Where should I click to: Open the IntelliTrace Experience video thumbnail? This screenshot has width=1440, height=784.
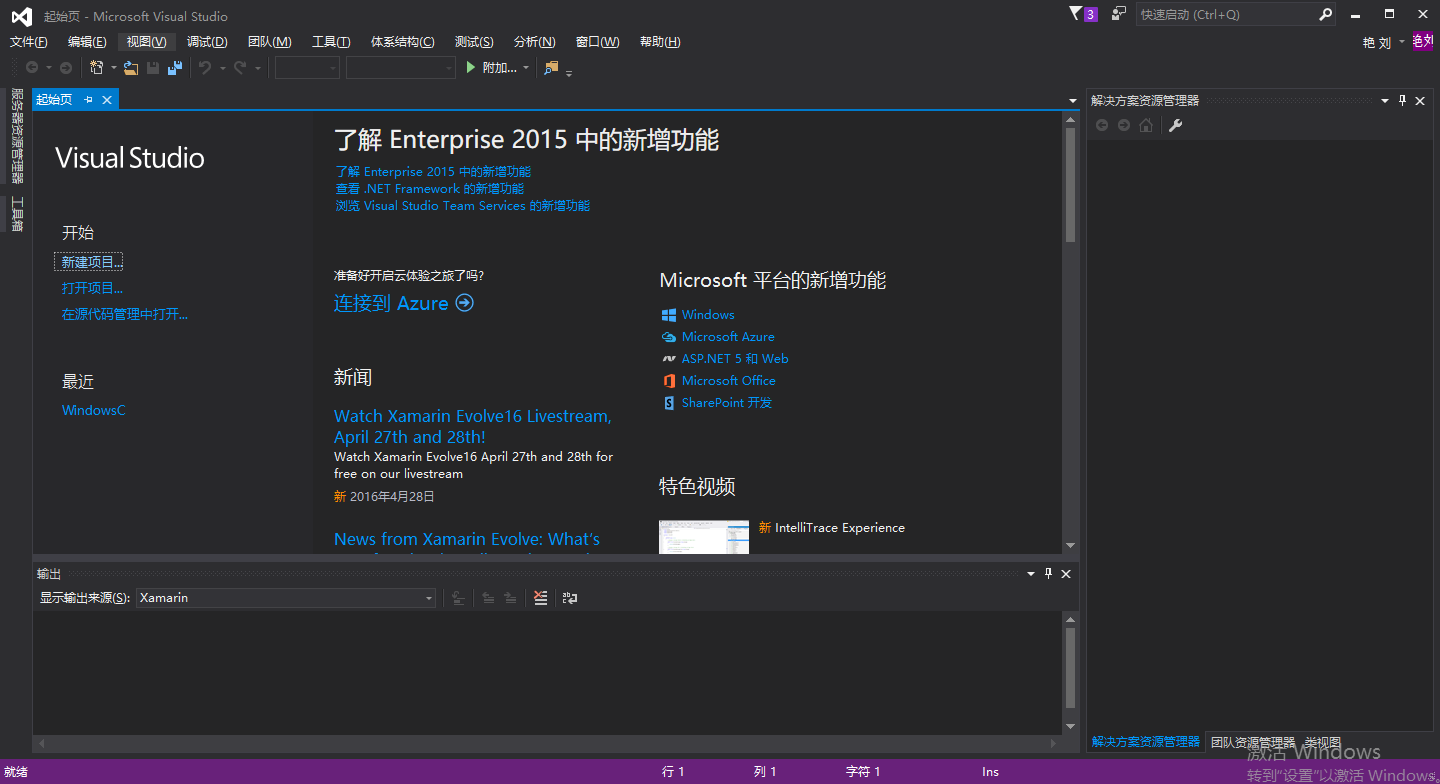pyautogui.click(x=703, y=537)
